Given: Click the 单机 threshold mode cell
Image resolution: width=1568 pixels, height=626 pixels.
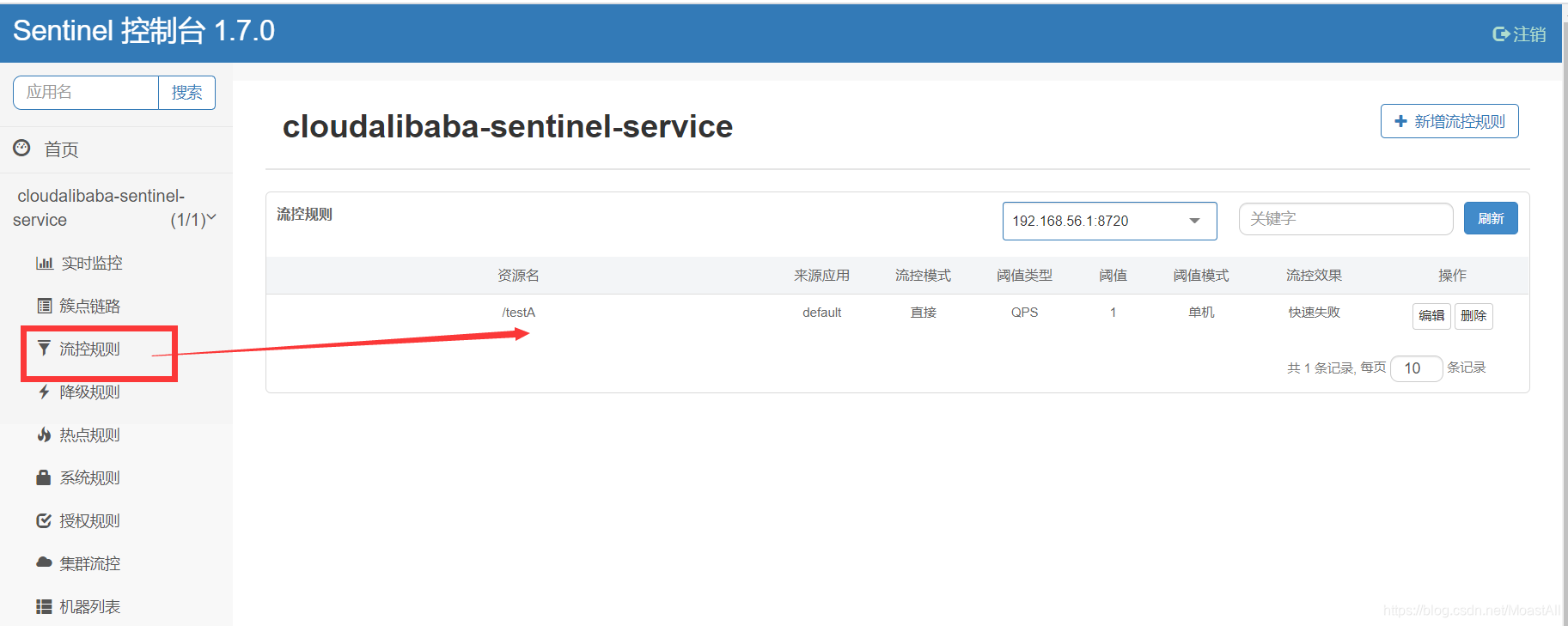Looking at the screenshot, I should pos(1201,313).
